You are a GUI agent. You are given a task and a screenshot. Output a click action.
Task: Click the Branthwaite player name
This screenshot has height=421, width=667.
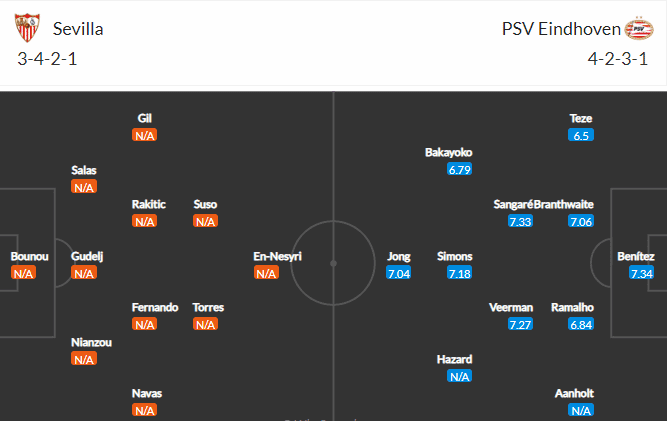tap(564, 204)
